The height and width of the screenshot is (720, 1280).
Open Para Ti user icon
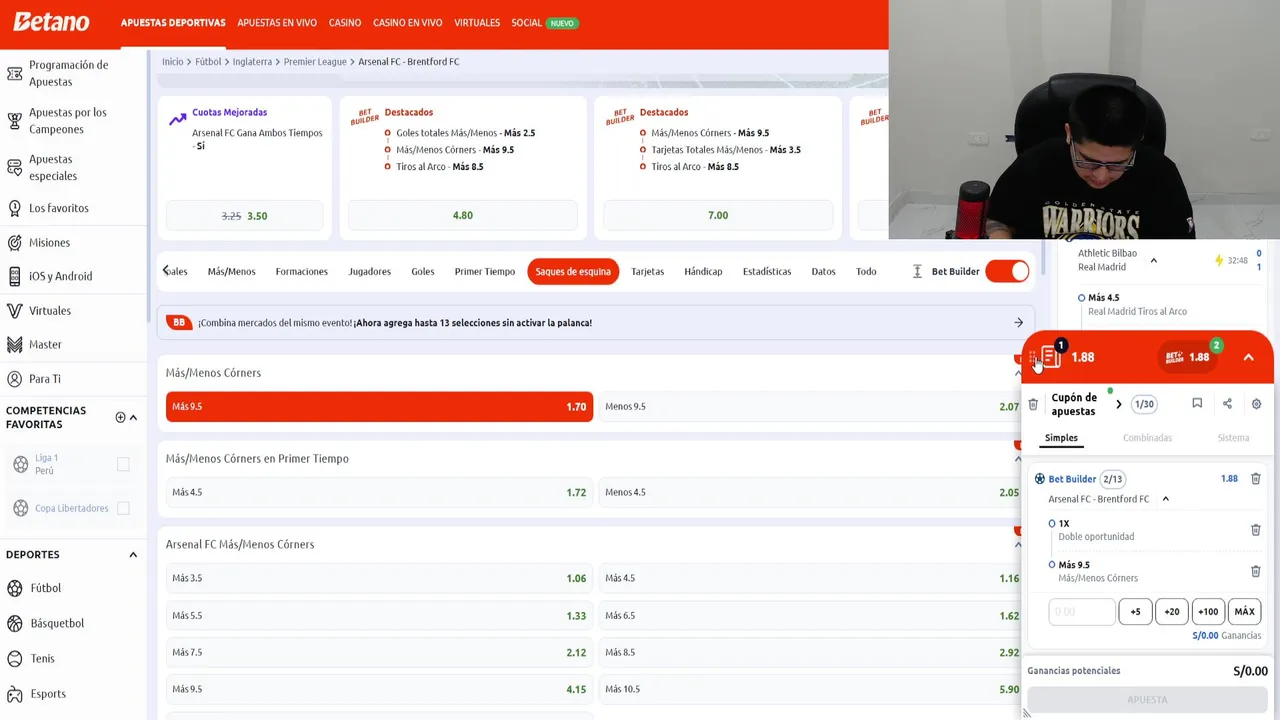14,379
